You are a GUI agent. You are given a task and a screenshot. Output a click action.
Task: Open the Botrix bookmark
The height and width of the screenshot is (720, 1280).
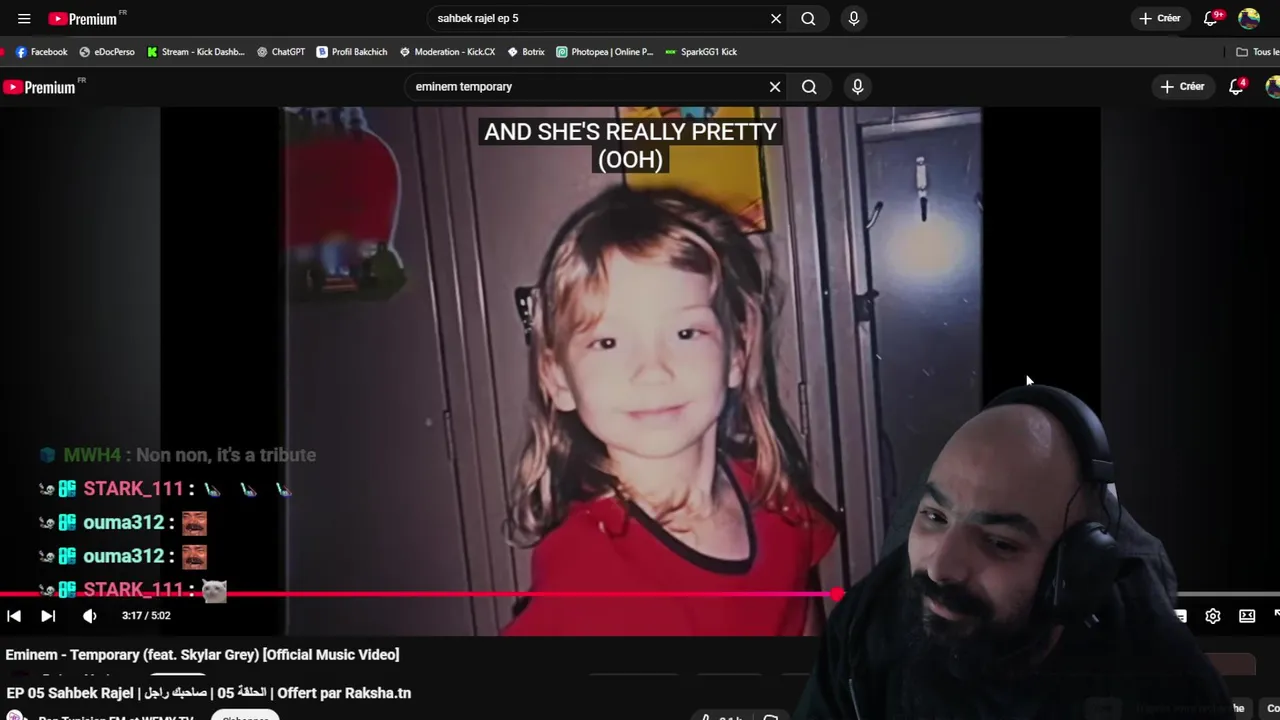click(526, 52)
